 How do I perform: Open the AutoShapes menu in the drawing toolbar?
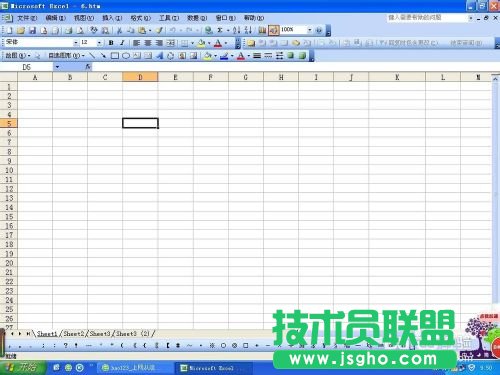coord(66,56)
